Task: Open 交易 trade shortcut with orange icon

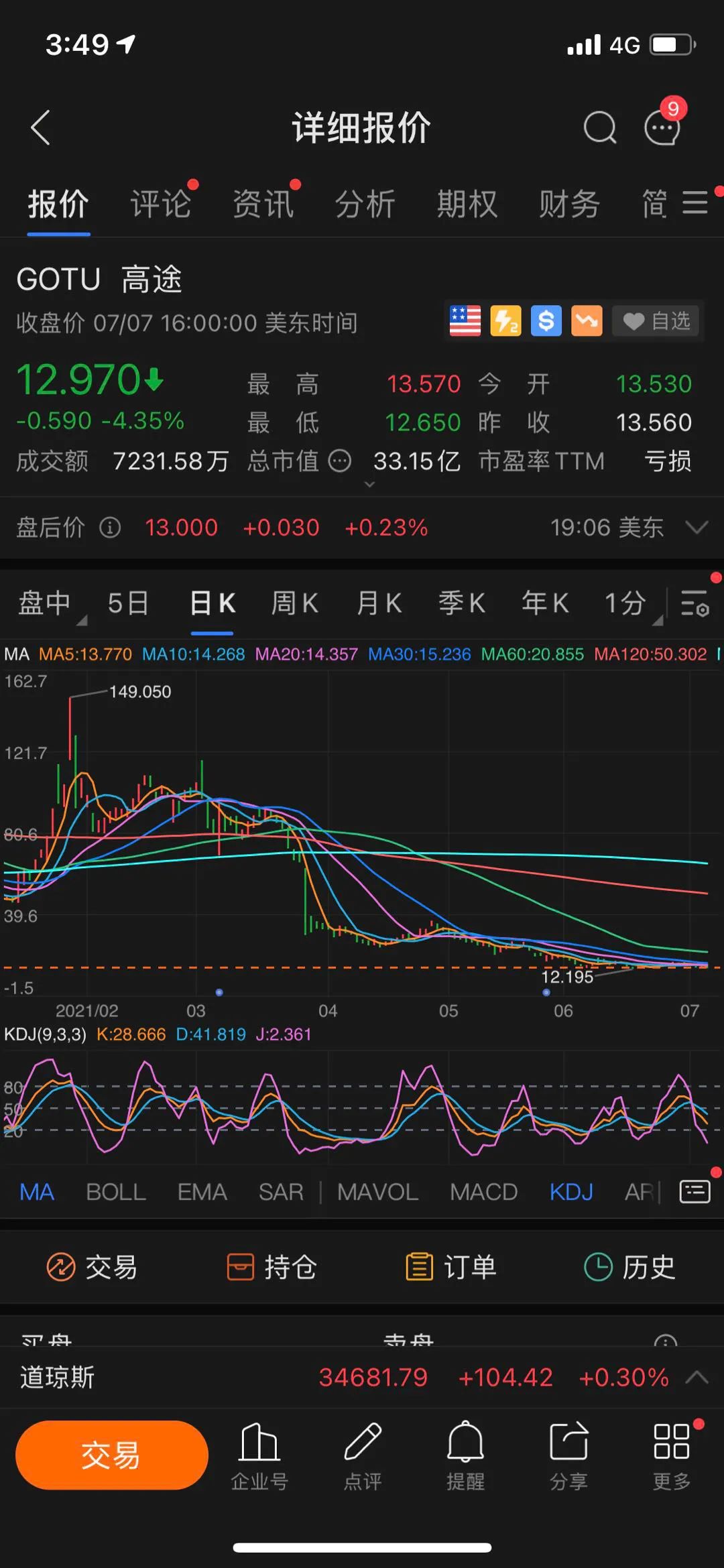Action: tap(91, 1267)
